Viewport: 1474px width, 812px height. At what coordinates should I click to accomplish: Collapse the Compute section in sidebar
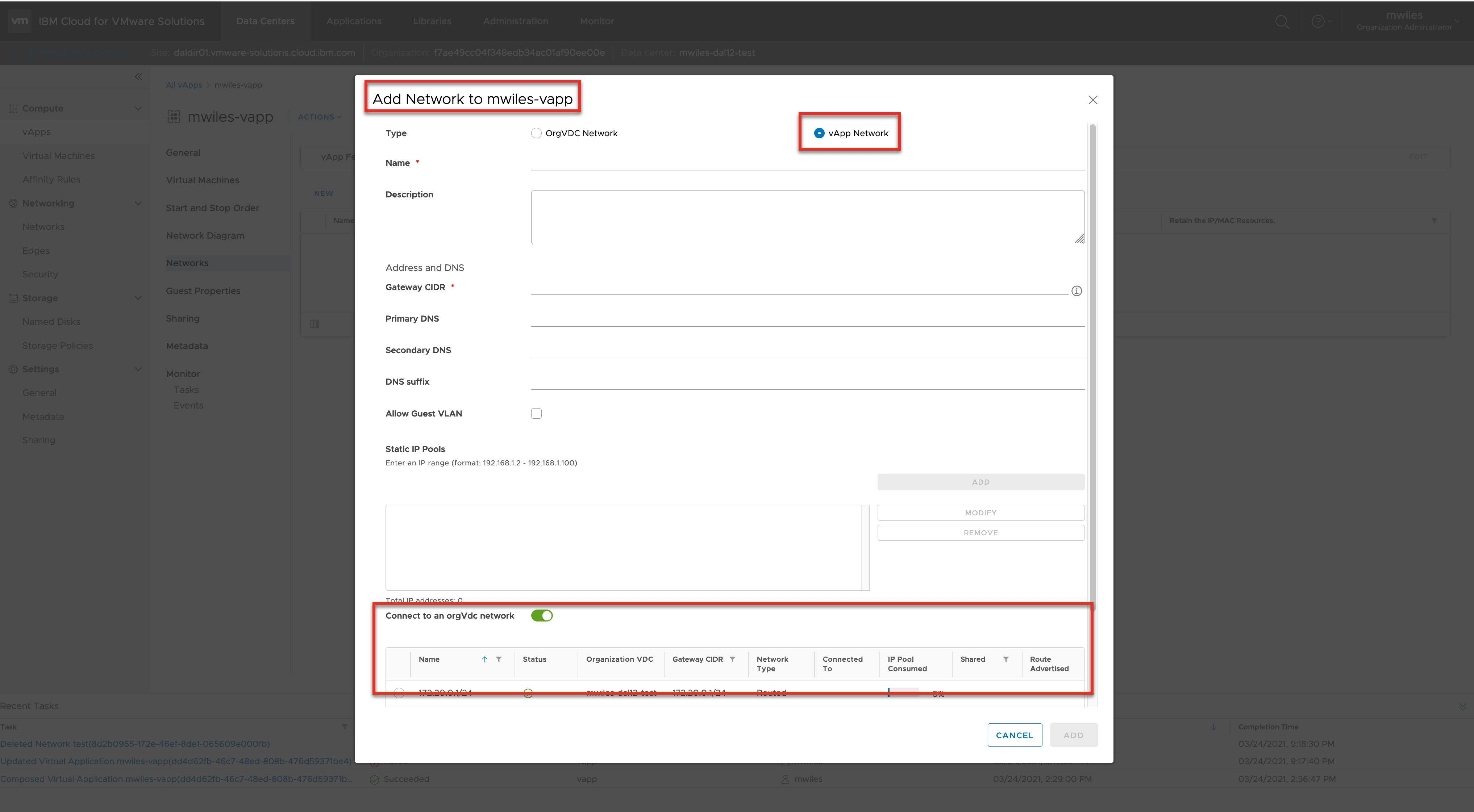(138, 109)
